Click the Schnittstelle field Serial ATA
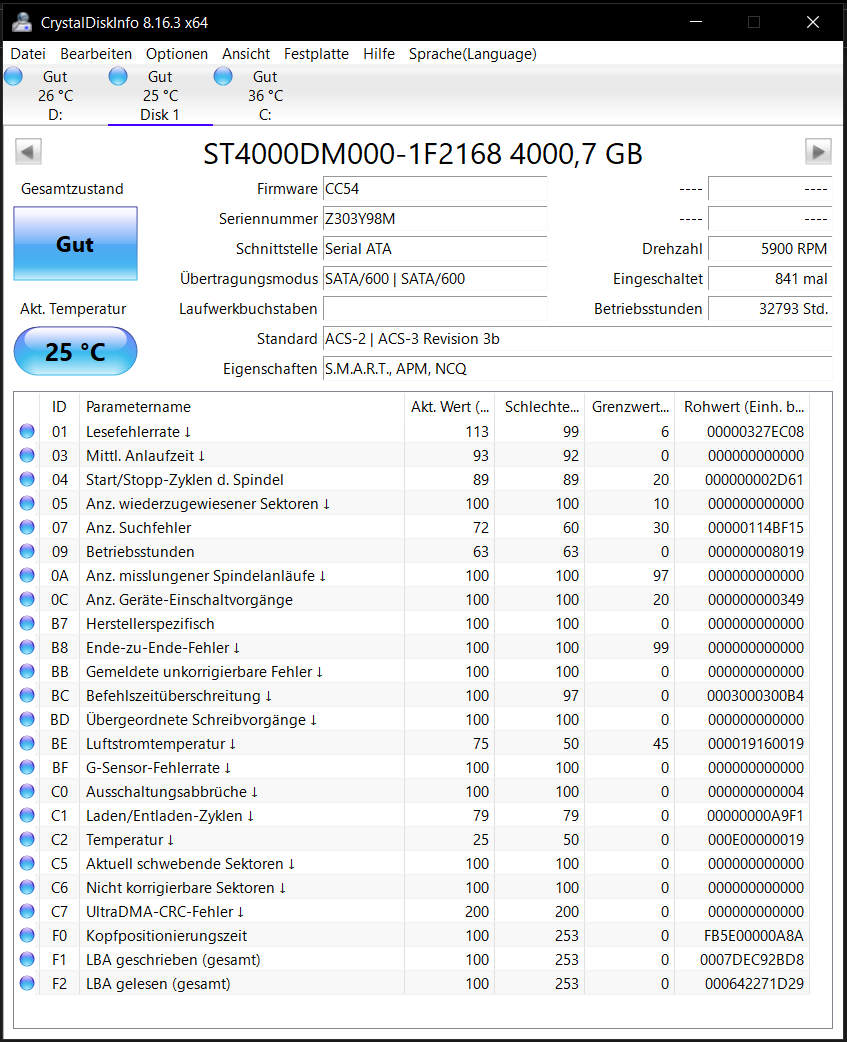 [x=435, y=249]
